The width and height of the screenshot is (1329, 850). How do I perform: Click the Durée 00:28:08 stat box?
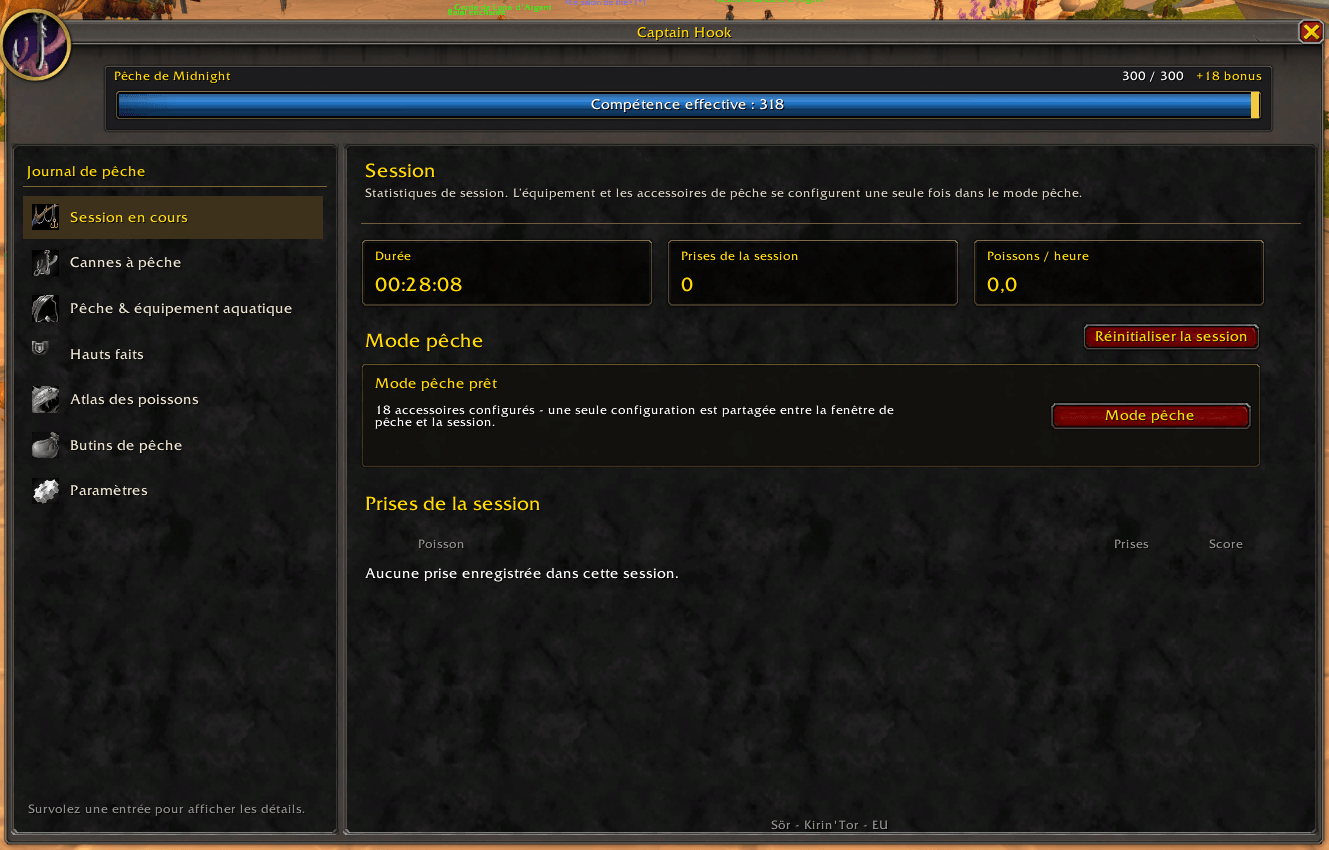[507, 272]
